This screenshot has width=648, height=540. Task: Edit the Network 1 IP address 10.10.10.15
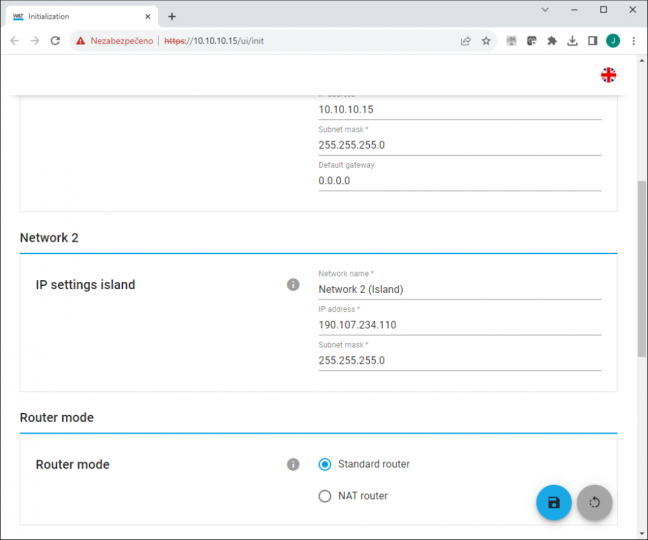tap(460, 109)
